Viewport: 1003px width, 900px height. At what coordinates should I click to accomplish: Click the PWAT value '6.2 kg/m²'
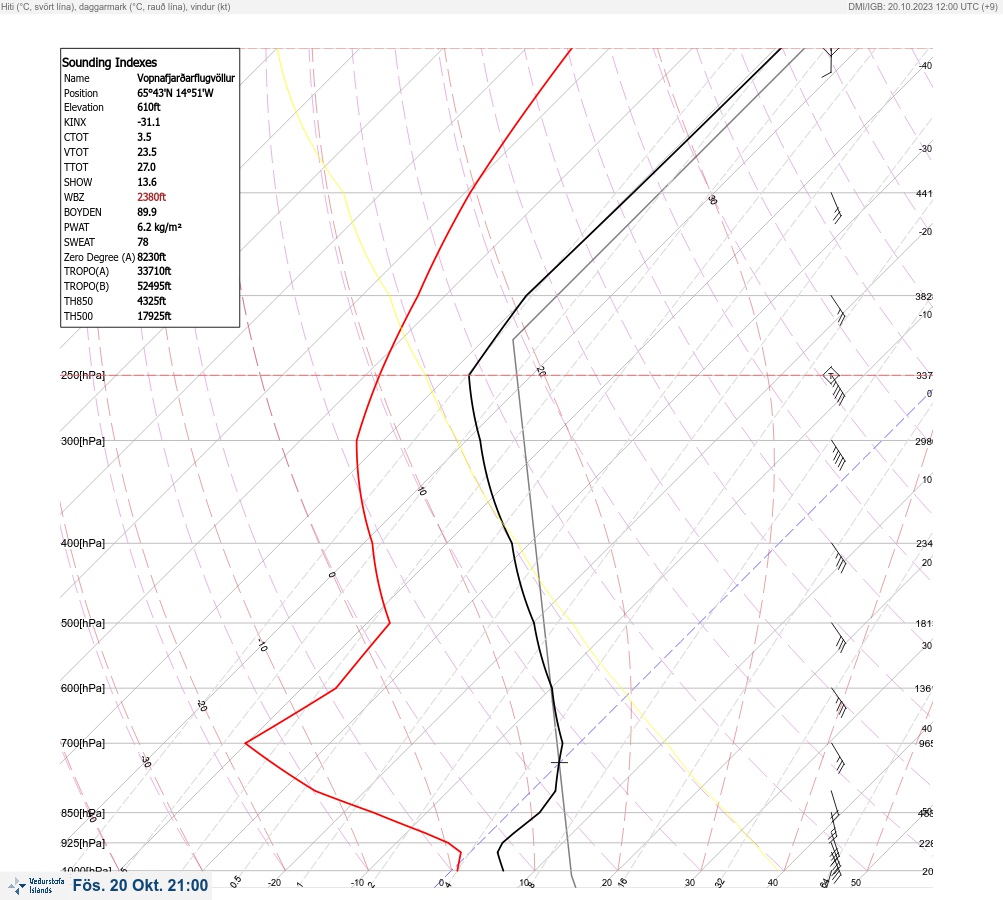159,227
